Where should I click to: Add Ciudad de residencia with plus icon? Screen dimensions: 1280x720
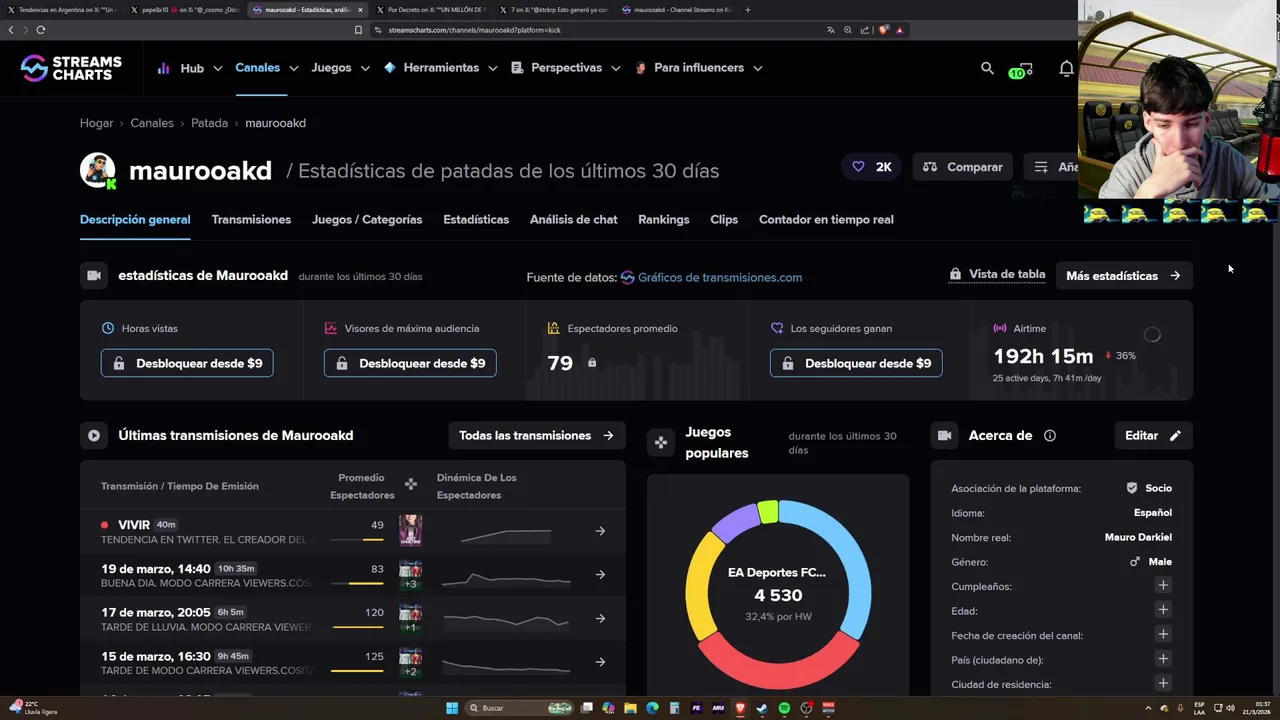coord(1162,683)
